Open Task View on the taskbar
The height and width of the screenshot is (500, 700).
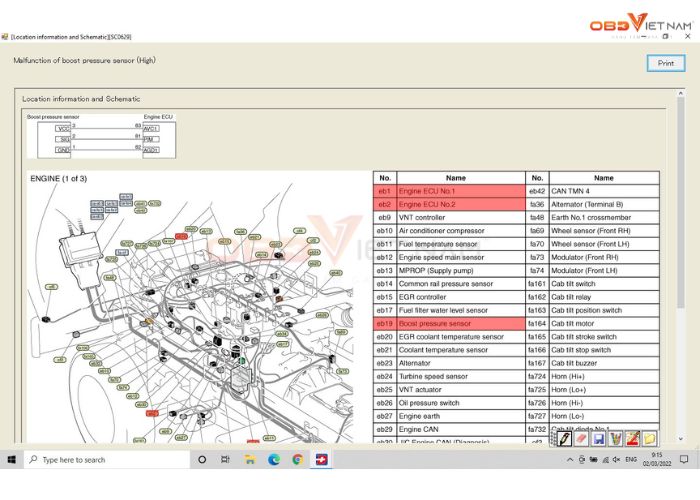[225, 459]
